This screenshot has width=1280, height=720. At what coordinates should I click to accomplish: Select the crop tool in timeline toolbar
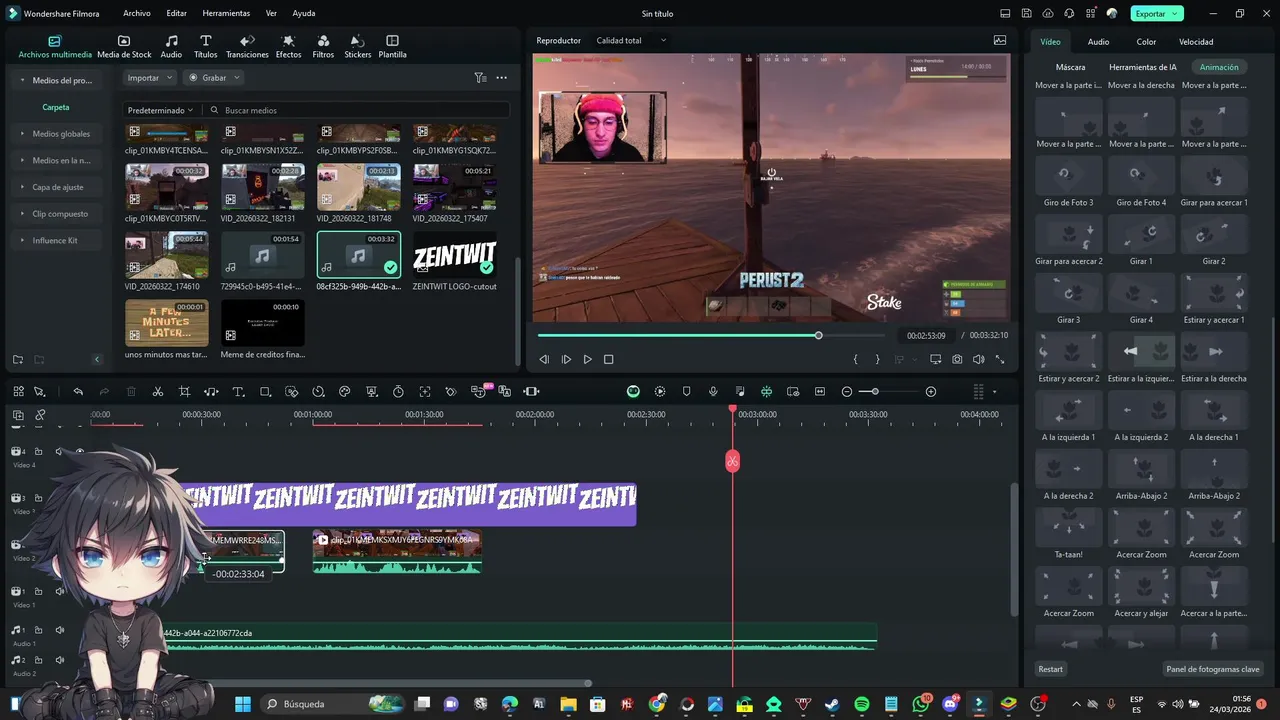point(184,392)
